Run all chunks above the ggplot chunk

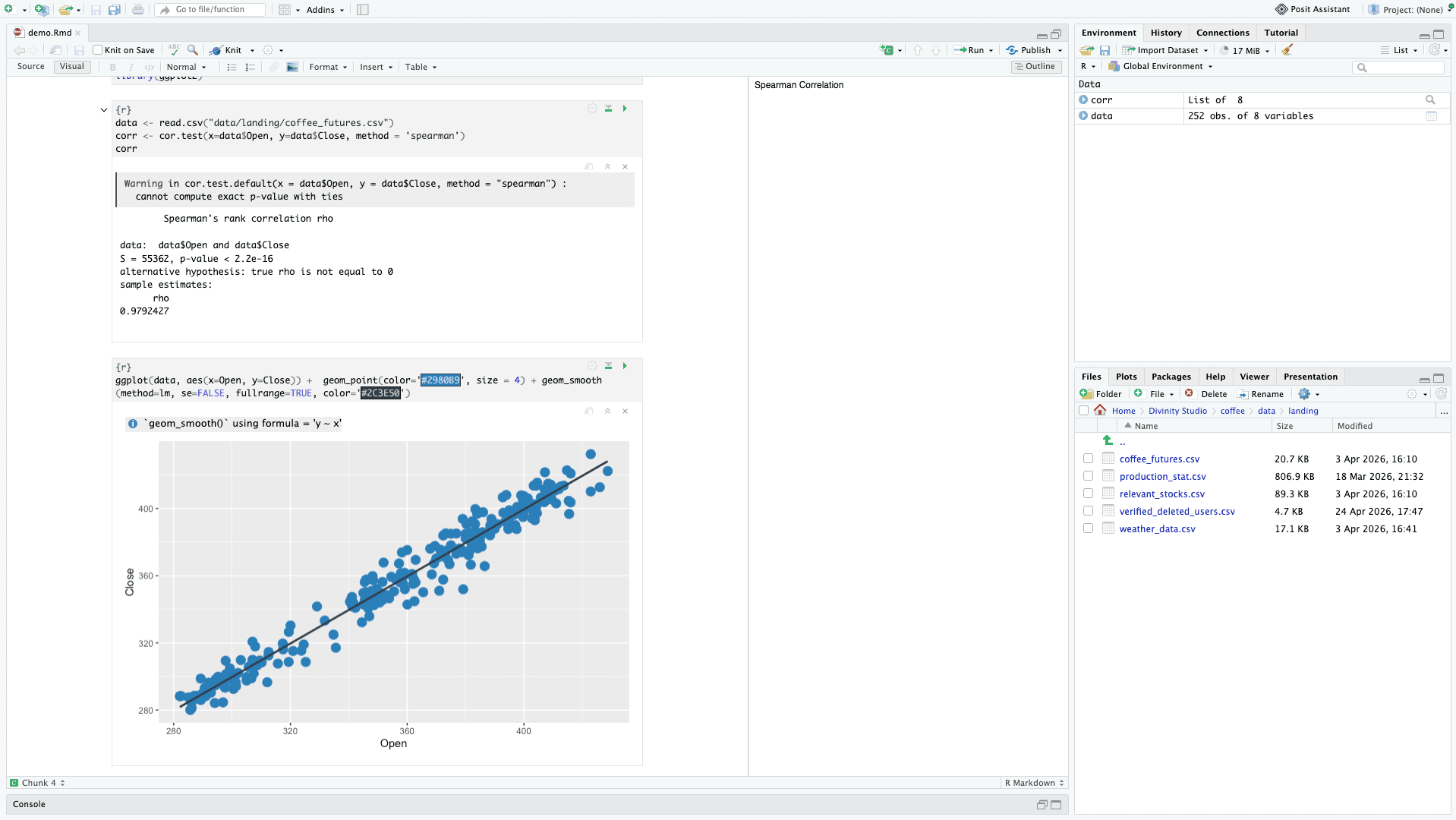[x=608, y=366]
